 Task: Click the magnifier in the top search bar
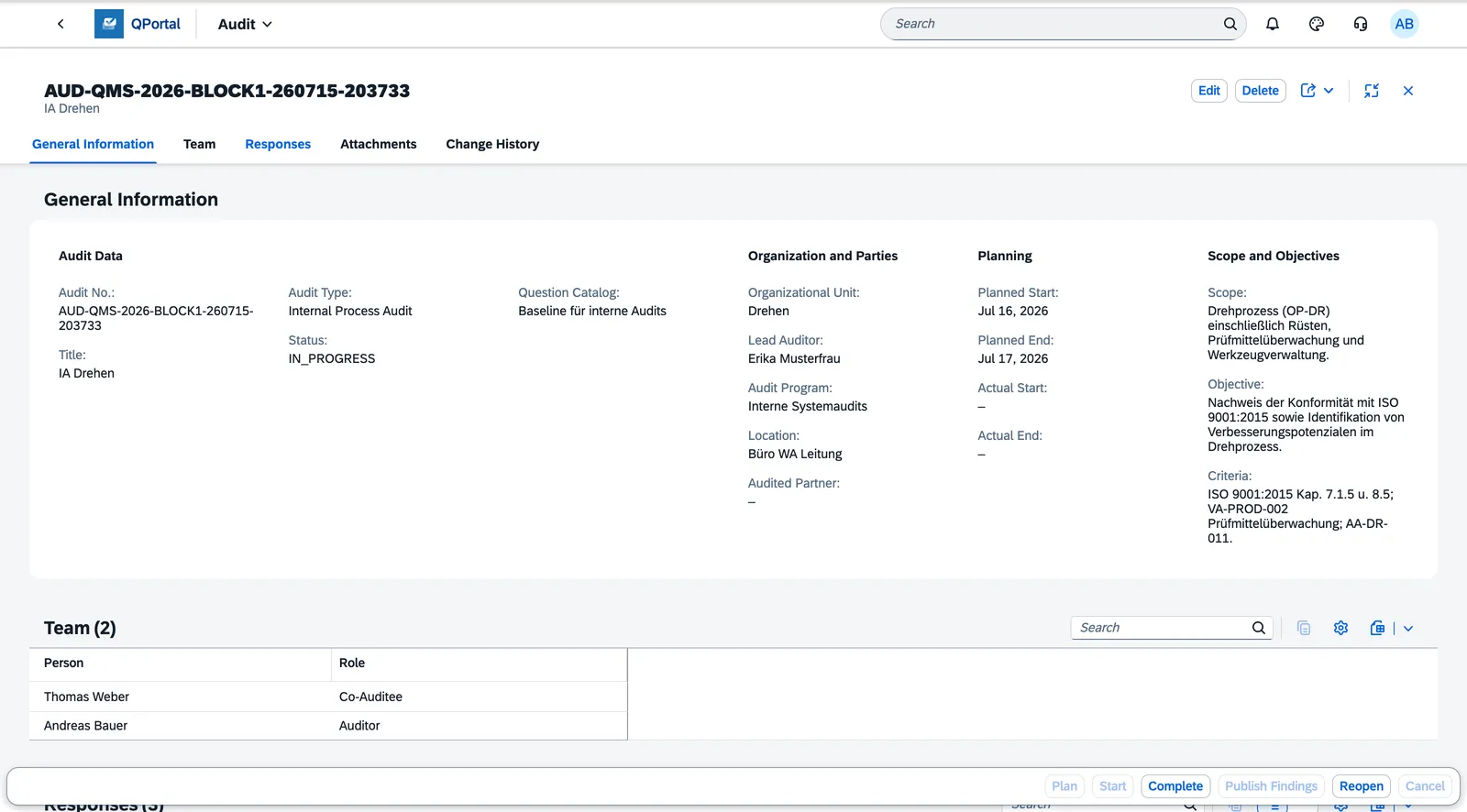1230,24
